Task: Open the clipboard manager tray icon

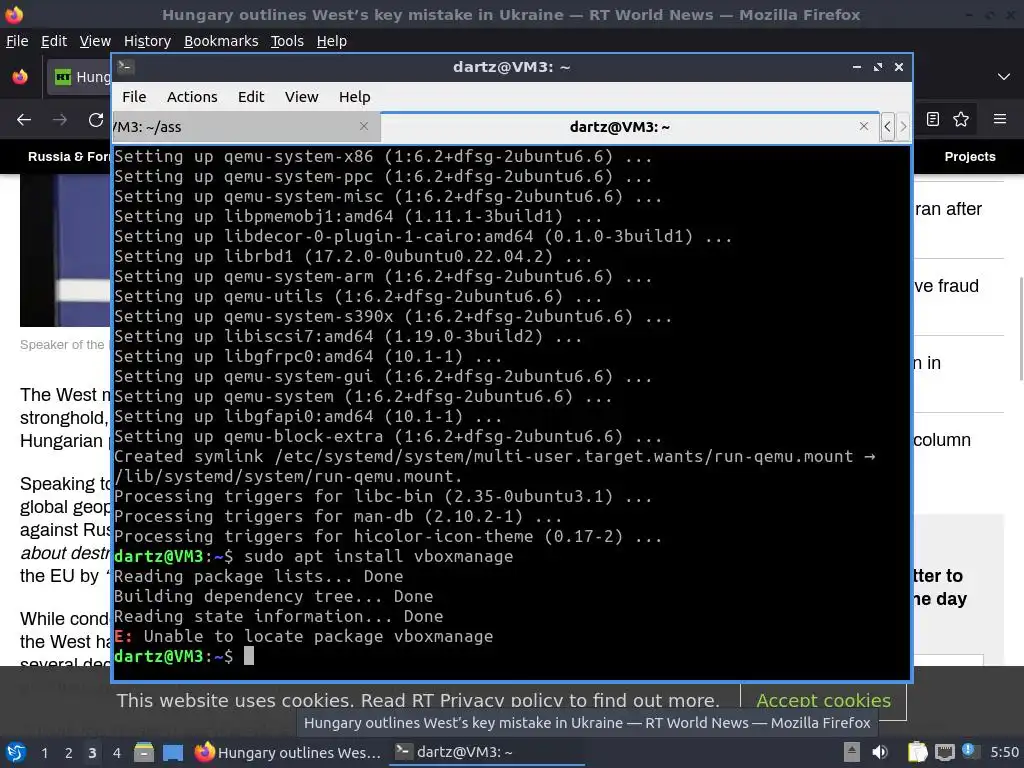Action: 918,752
